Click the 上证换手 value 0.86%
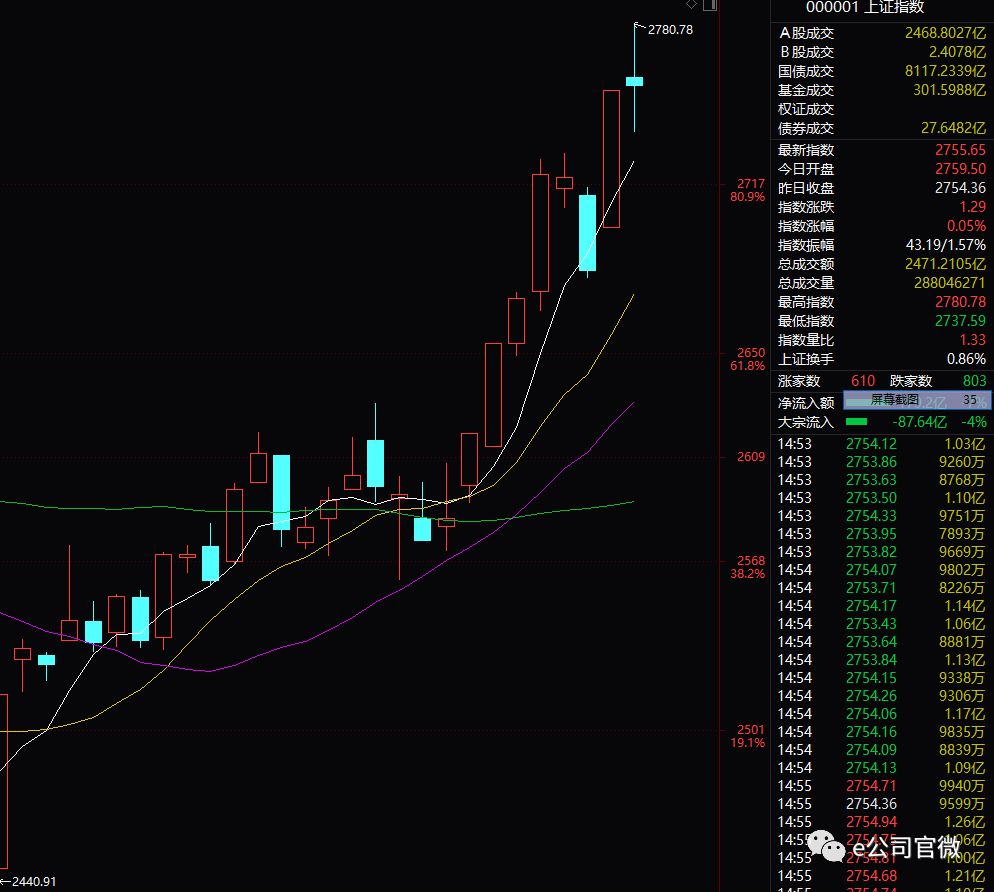Screen dimensions: 994x892 (966, 359)
